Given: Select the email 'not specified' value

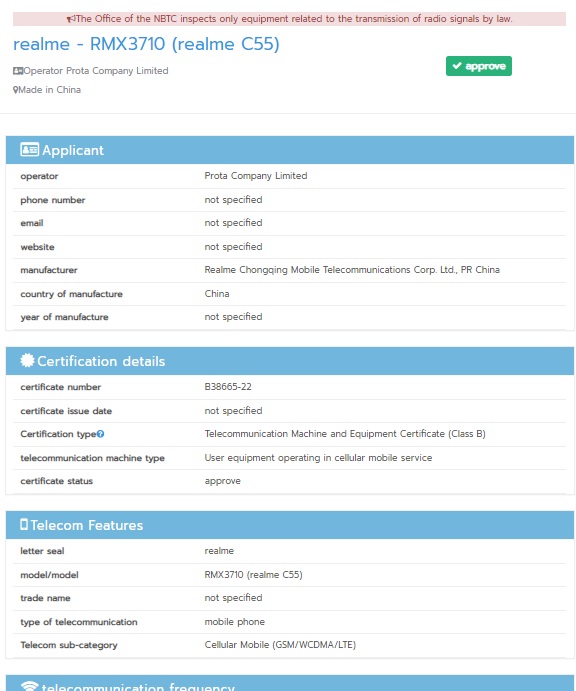Looking at the screenshot, I should [x=233, y=223].
